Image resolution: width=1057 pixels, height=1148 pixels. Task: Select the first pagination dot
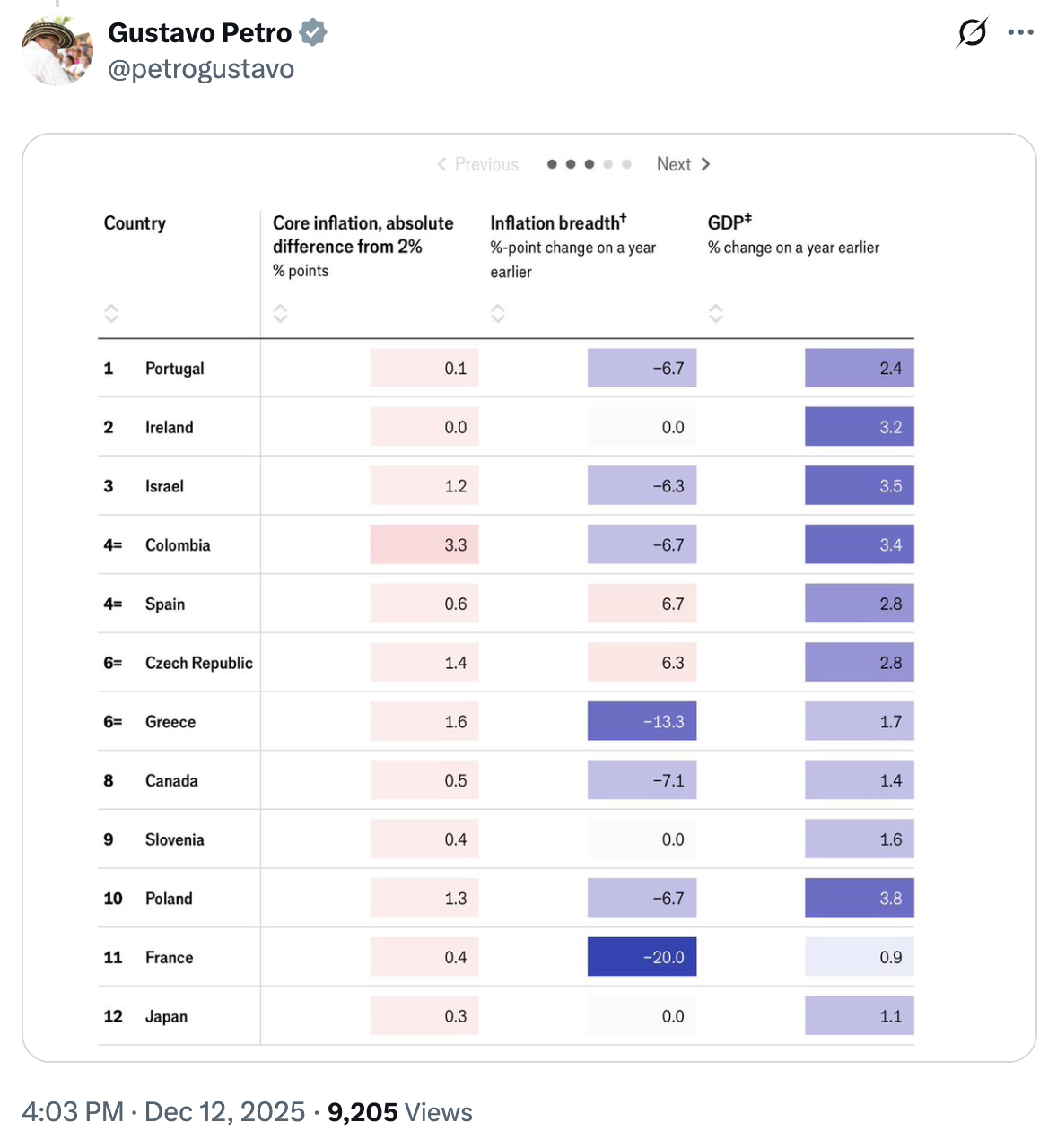[551, 164]
